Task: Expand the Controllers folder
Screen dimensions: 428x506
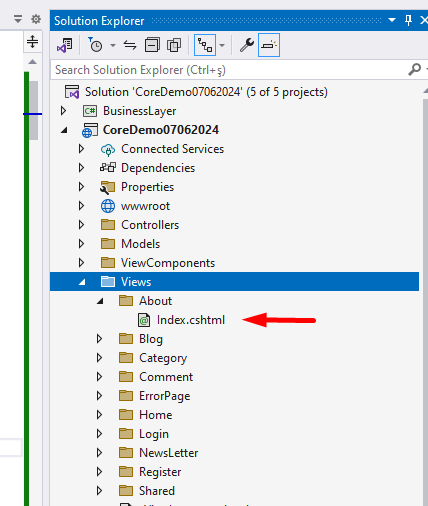Action: (81, 225)
